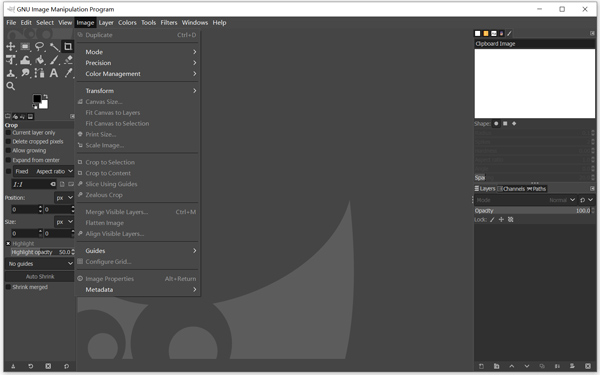Select the Eraser tool
This screenshot has height=375, width=600.
coord(68,60)
